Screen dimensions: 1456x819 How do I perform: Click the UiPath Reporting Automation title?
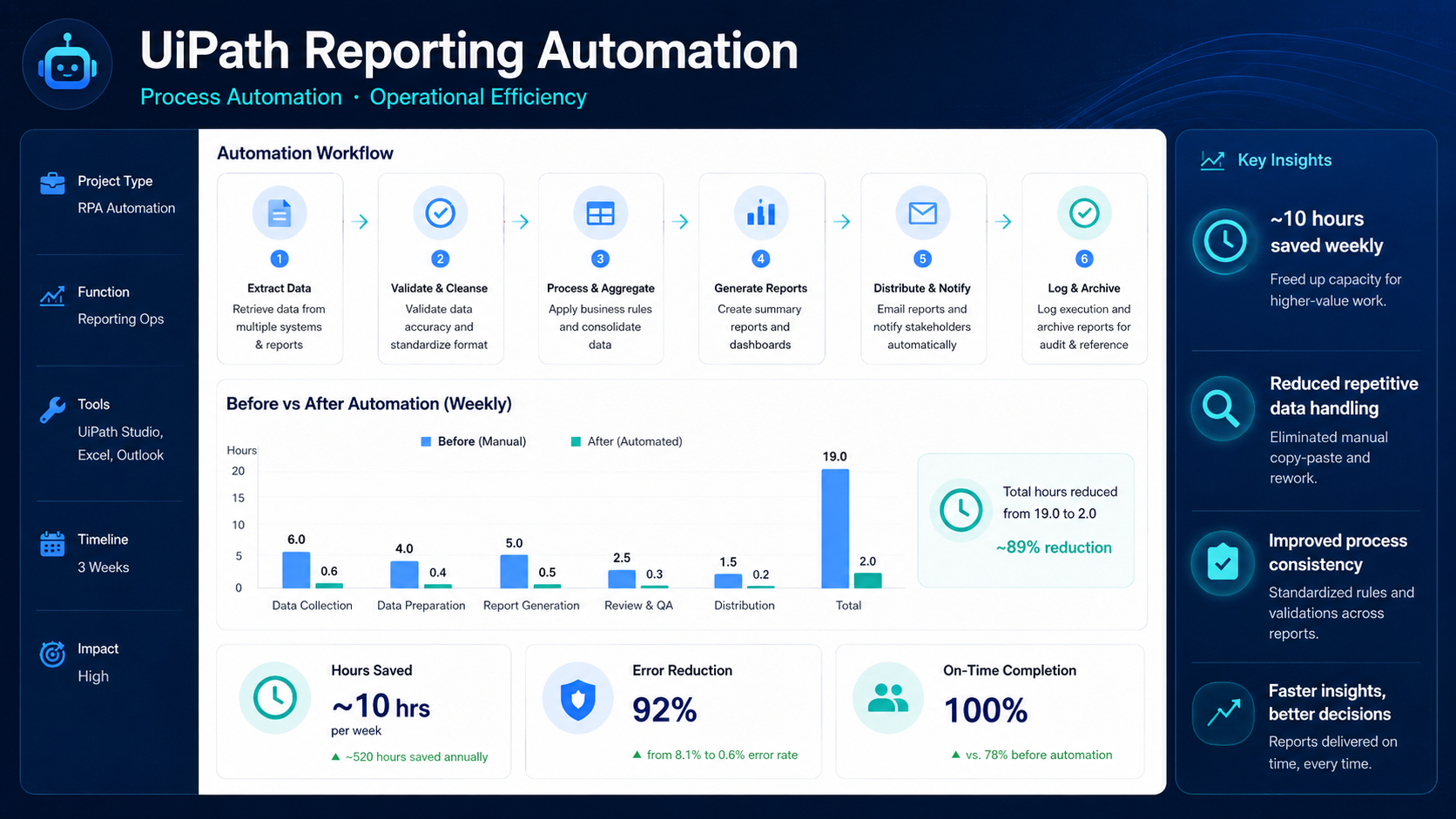468,50
